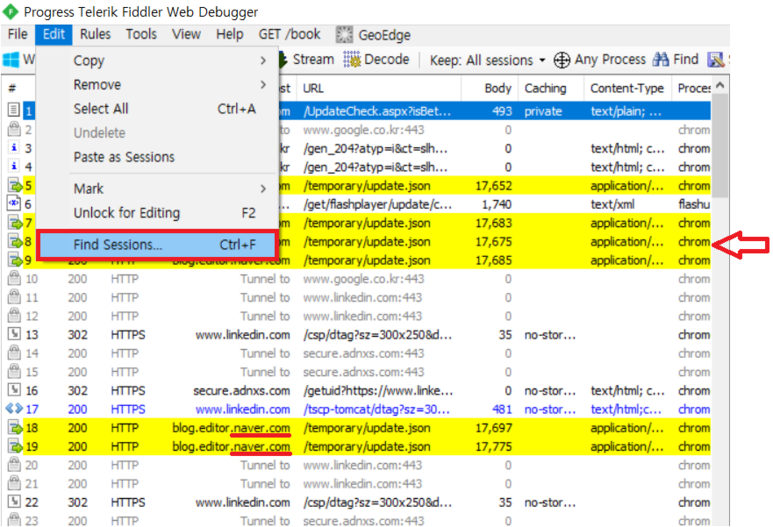
Task: Open the Help menu
Action: [x=230, y=34]
